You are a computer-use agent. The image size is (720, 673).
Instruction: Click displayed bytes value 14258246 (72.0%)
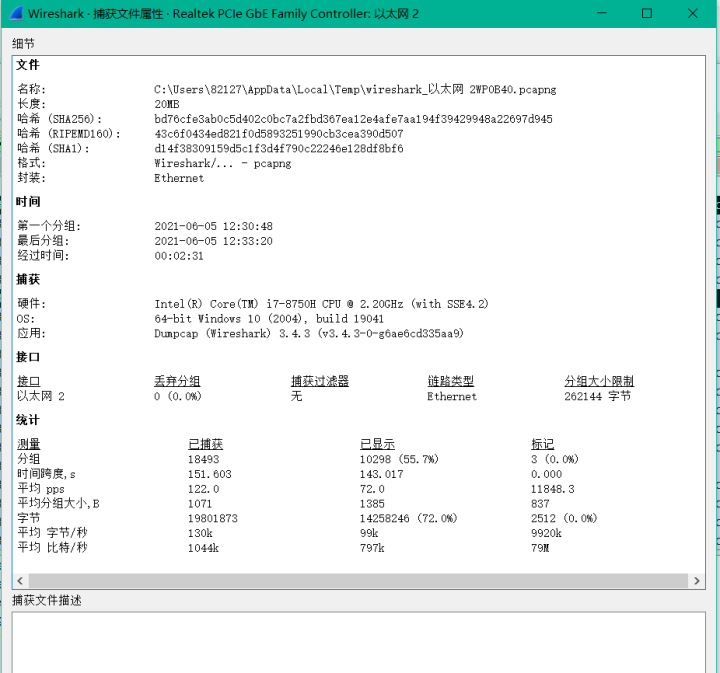(408, 518)
